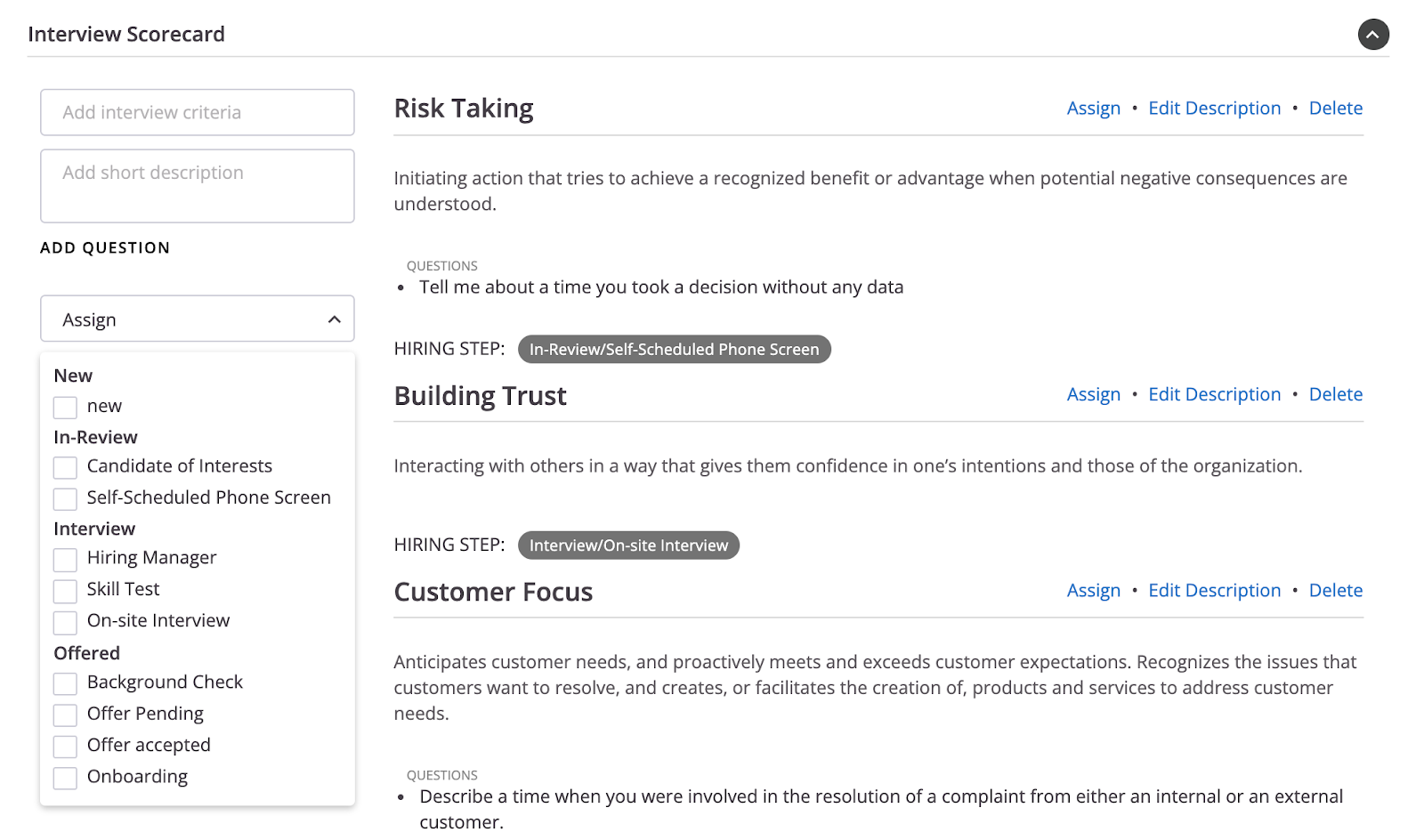Click the In-Review/Self-Scheduled Phone Screen tag

674,350
